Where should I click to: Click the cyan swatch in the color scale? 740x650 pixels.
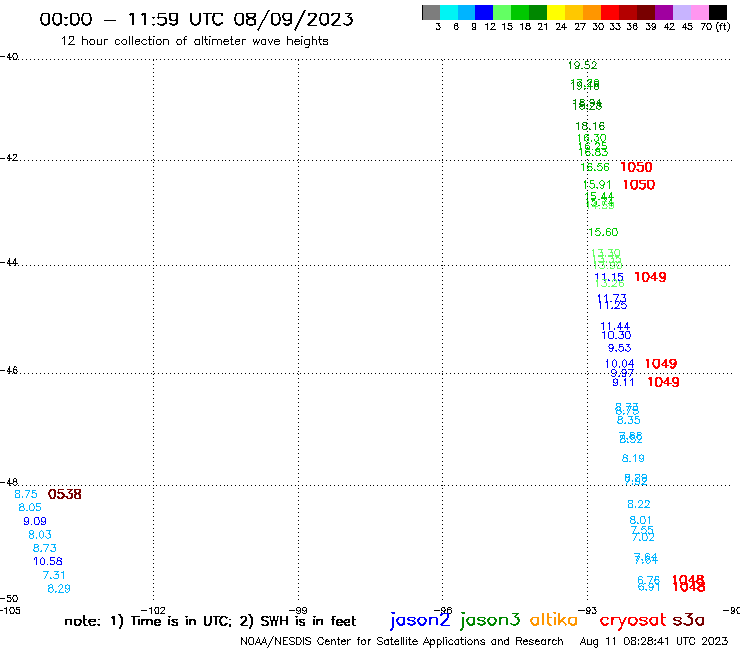tap(449, 12)
